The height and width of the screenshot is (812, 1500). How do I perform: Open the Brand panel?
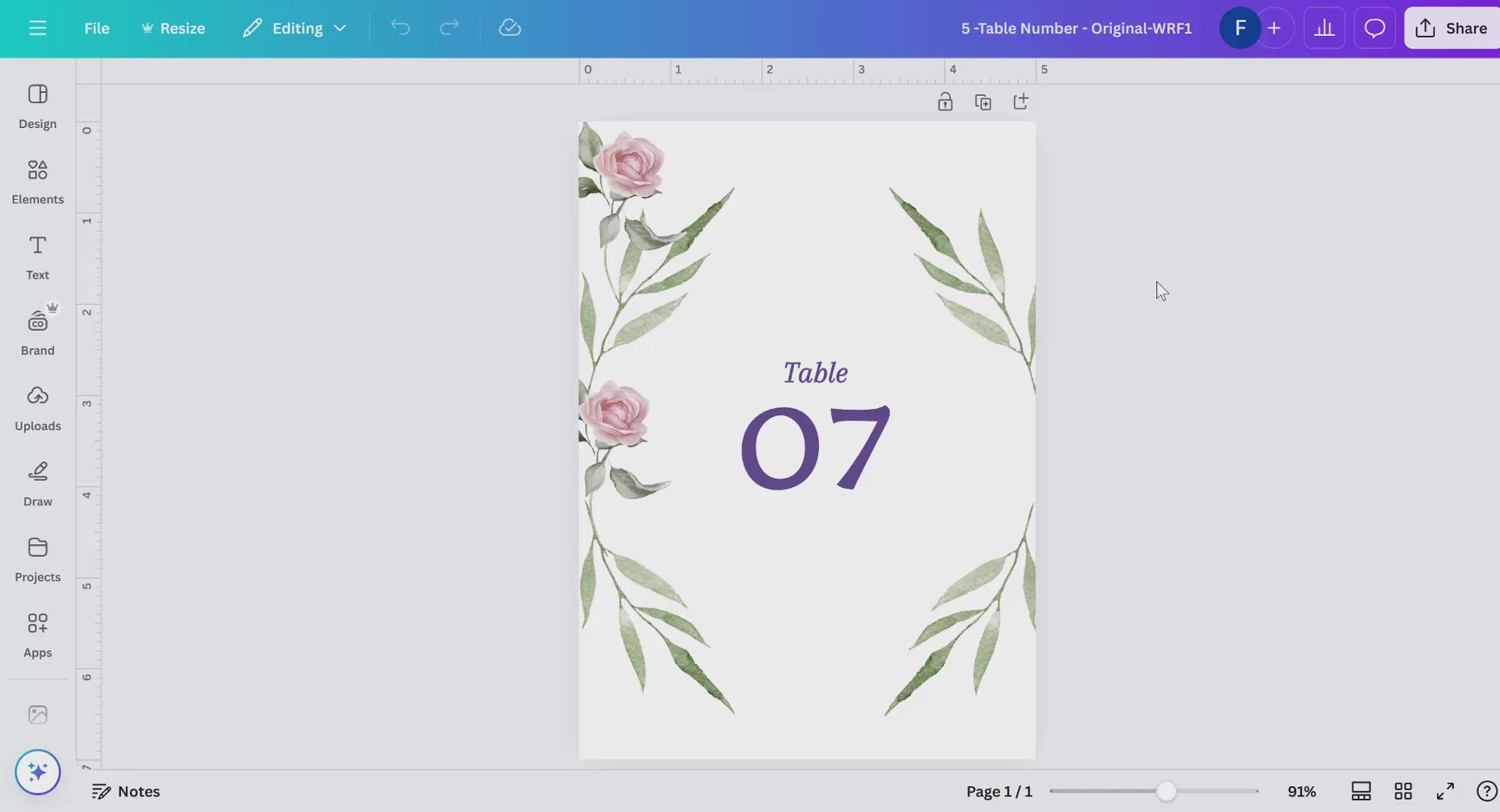click(37, 333)
